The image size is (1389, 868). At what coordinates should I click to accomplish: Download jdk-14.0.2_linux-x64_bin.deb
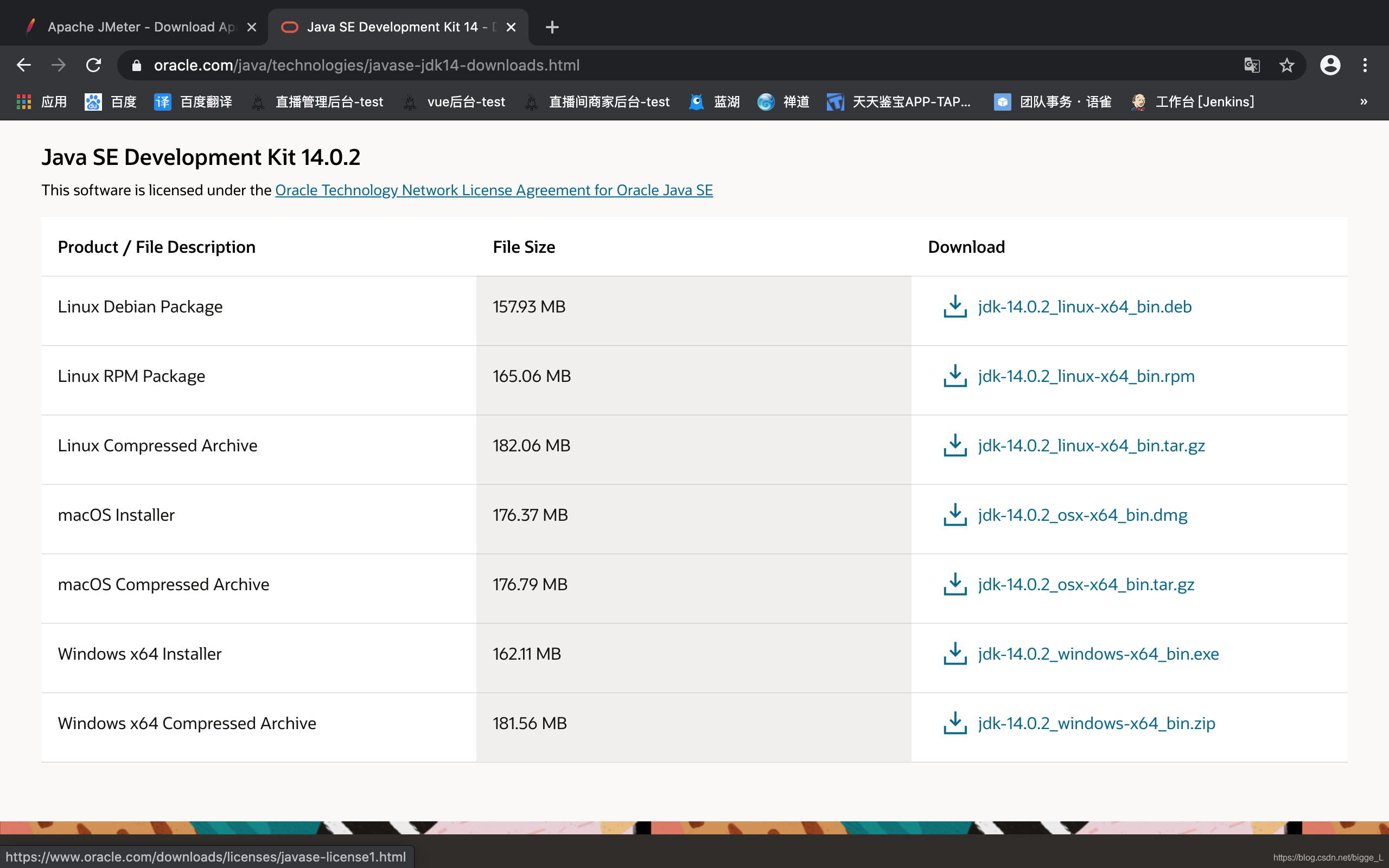tap(1085, 307)
